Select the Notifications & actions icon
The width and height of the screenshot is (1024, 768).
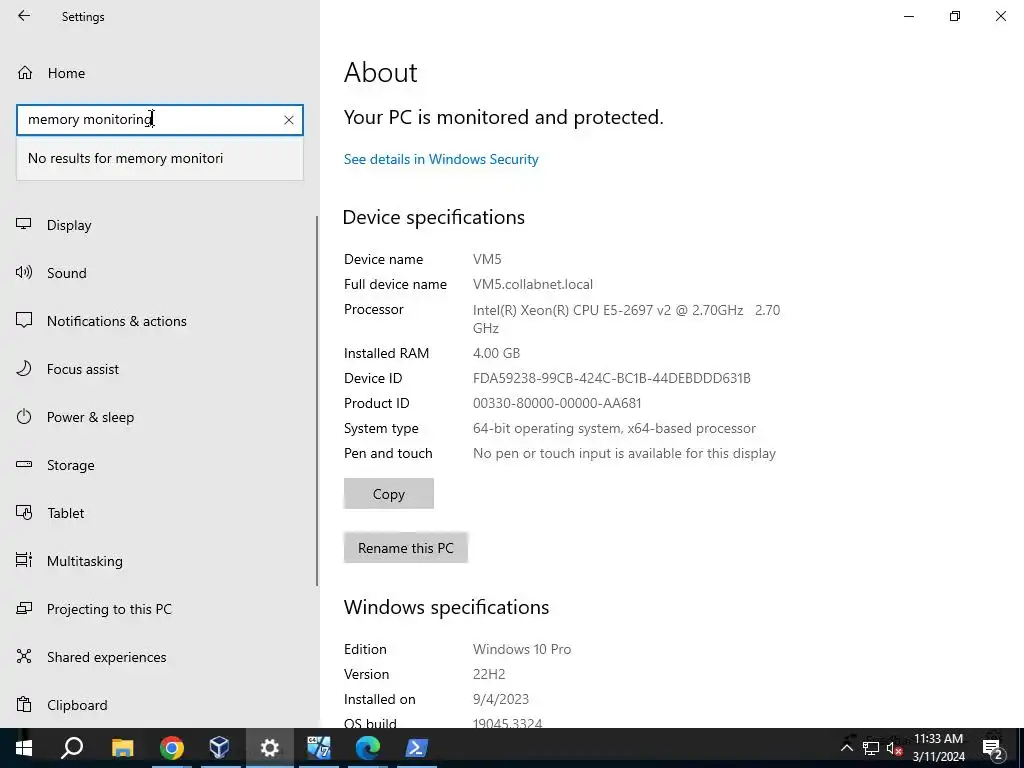tap(24, 320)
